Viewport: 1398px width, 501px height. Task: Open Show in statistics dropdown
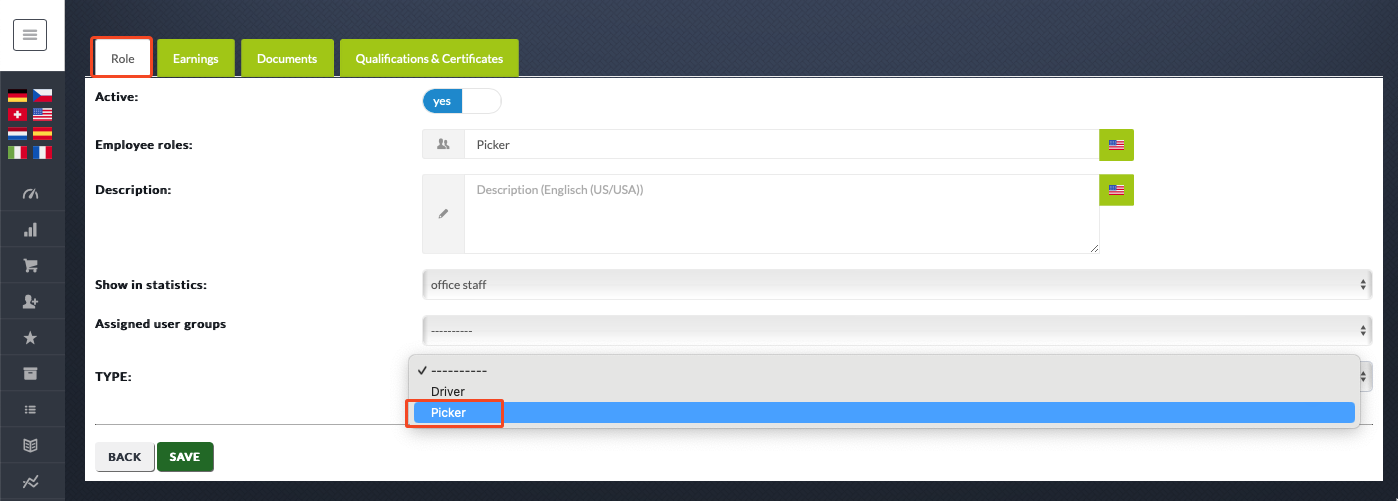[x=896, y=285]
